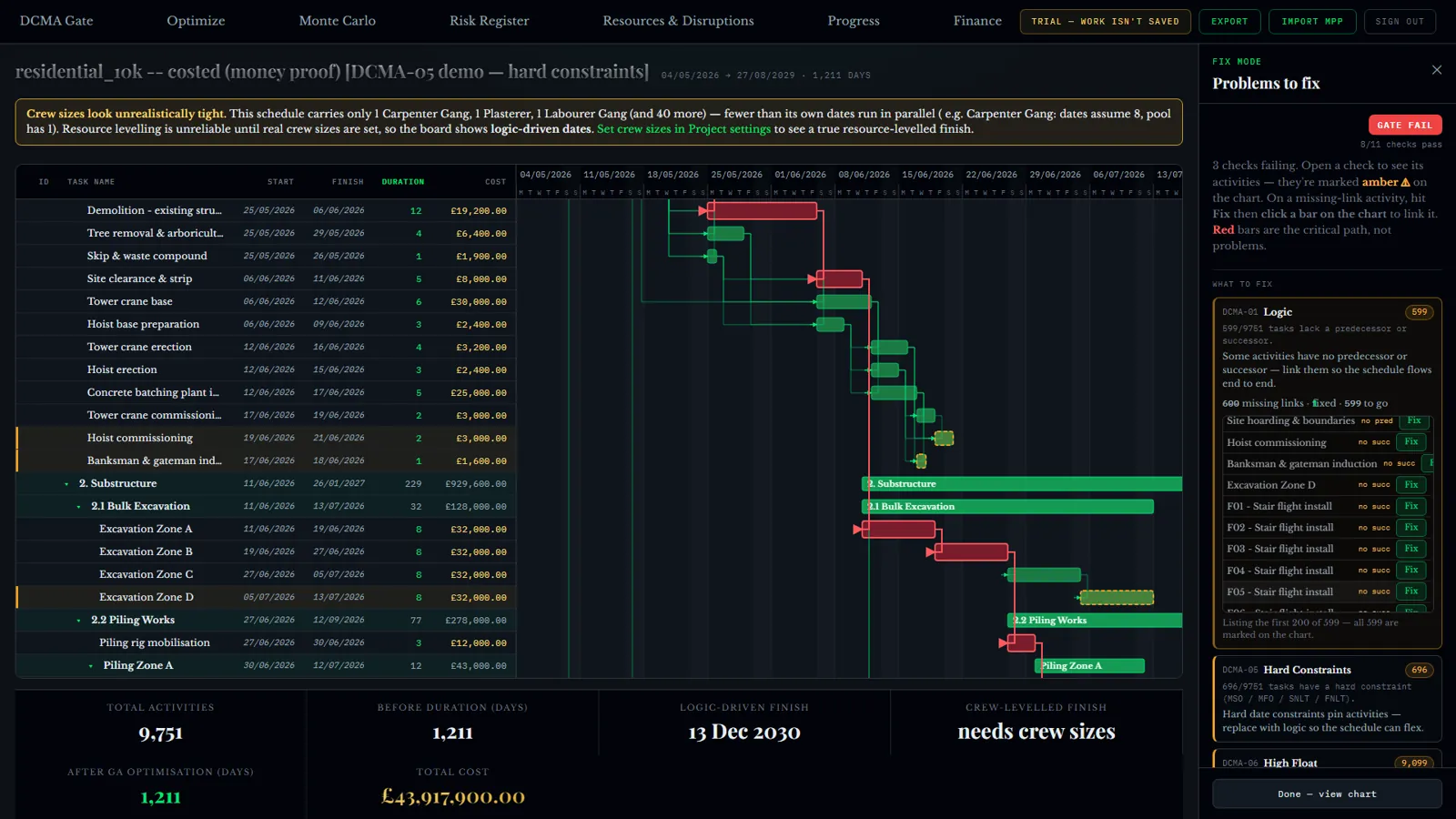Screen dimensions: 1456x819
Task: Fix F04 - Stair flight install
Action: [1410, 571]
